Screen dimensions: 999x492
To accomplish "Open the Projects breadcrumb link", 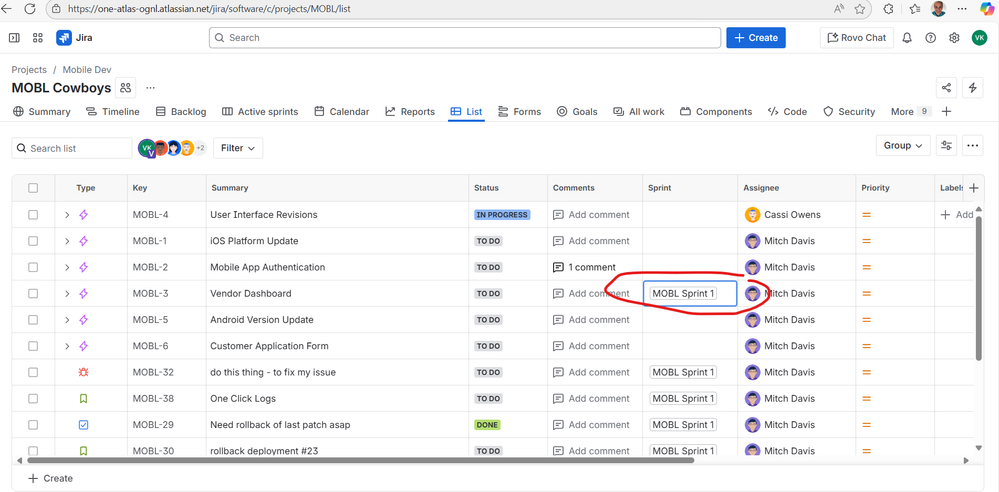I will pyautogui.click(x=29, y=69).
